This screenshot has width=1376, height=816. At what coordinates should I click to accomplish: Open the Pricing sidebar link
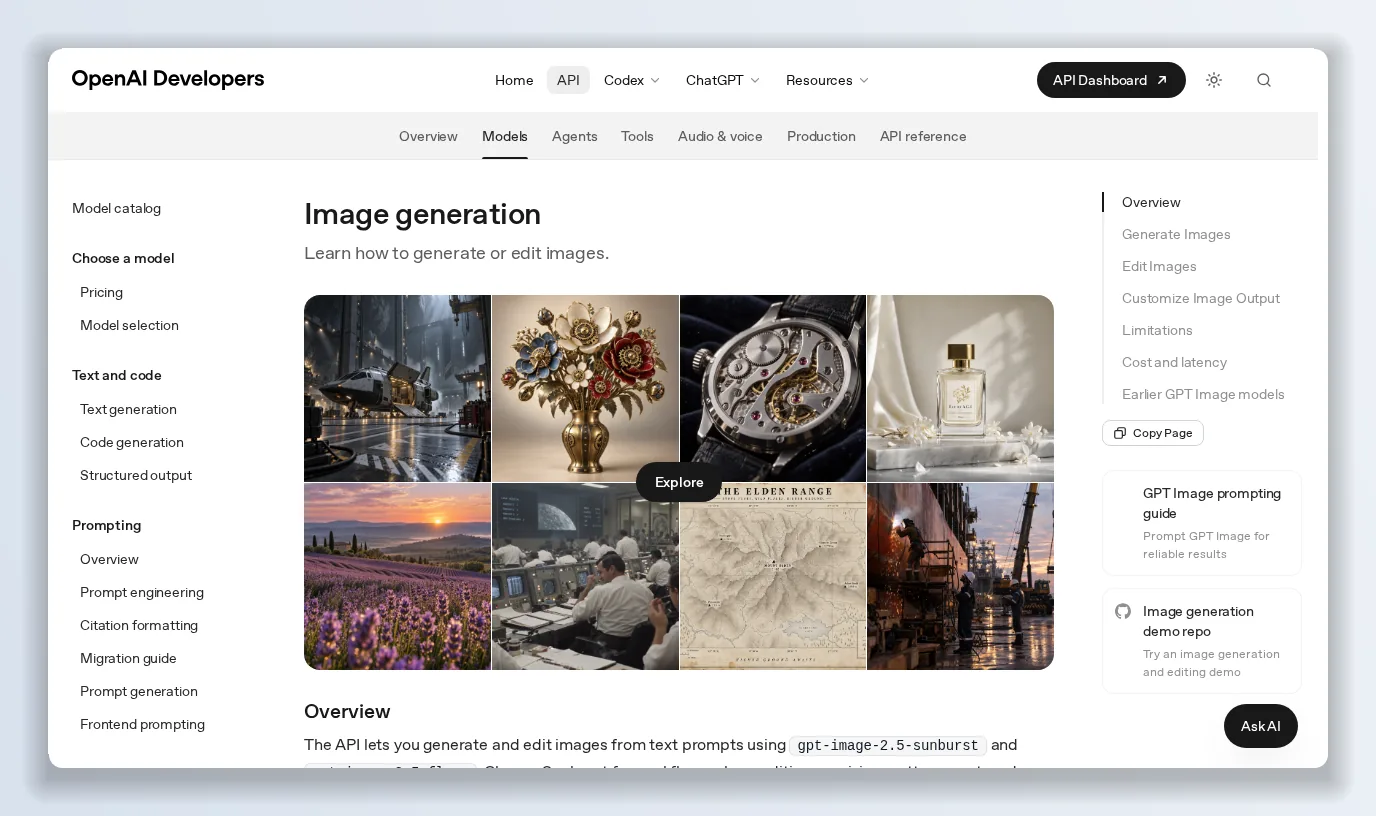pos(101,292)
